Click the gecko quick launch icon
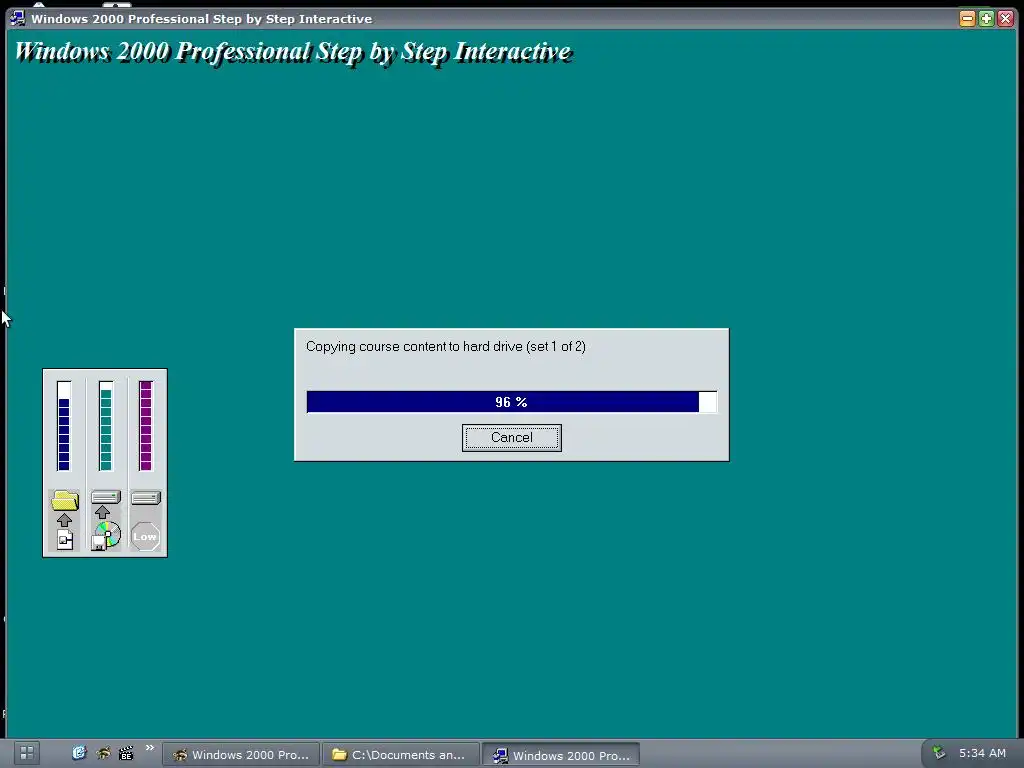 coord(103,753)
